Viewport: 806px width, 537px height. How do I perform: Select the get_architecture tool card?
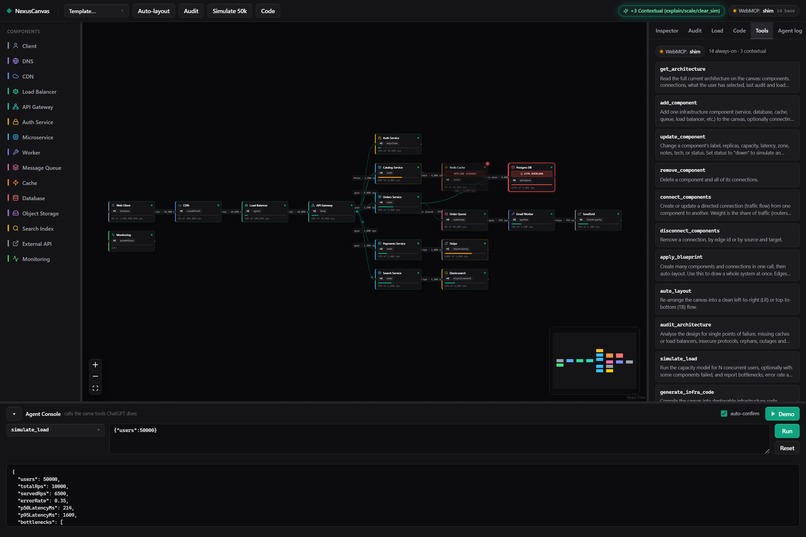coord(727,77)
